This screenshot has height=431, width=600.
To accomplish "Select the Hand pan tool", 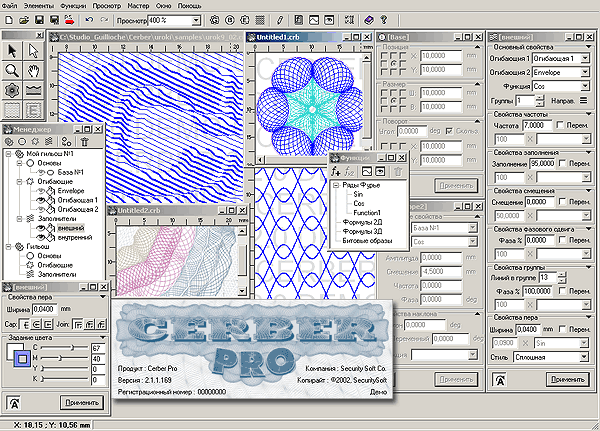I will 32,70.
